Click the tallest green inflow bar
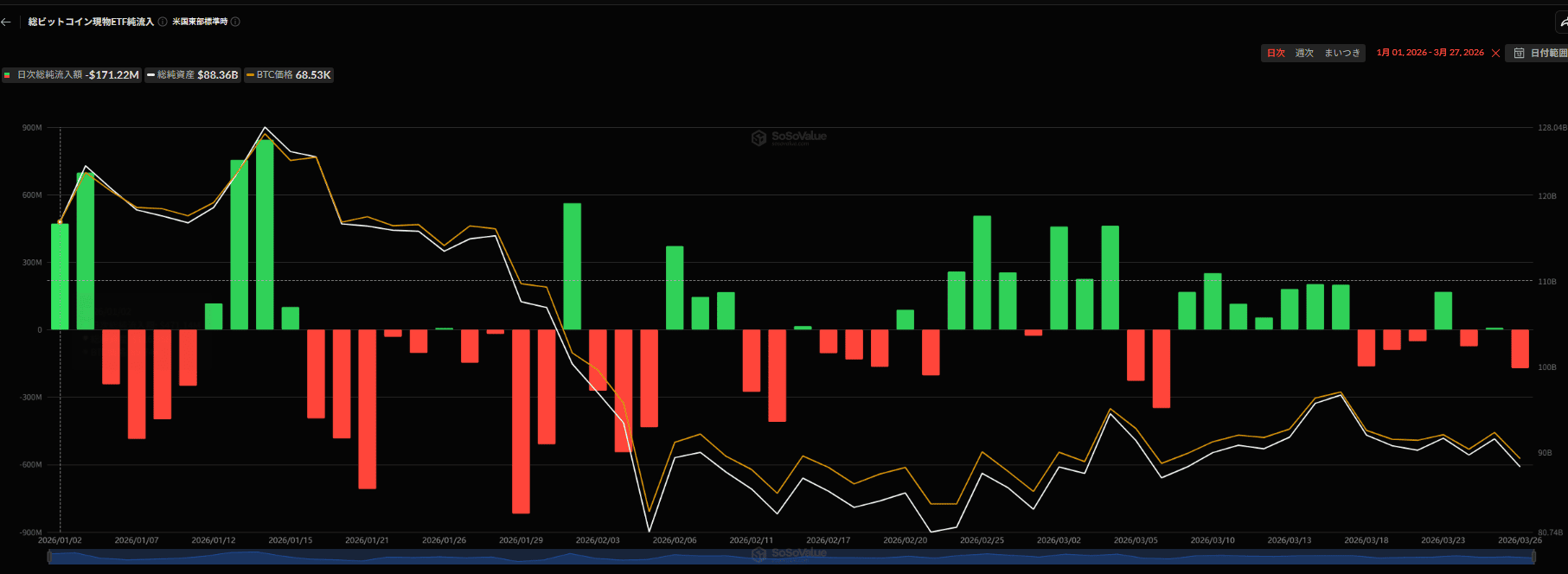The image size is (1568, 574). [265, 233]
